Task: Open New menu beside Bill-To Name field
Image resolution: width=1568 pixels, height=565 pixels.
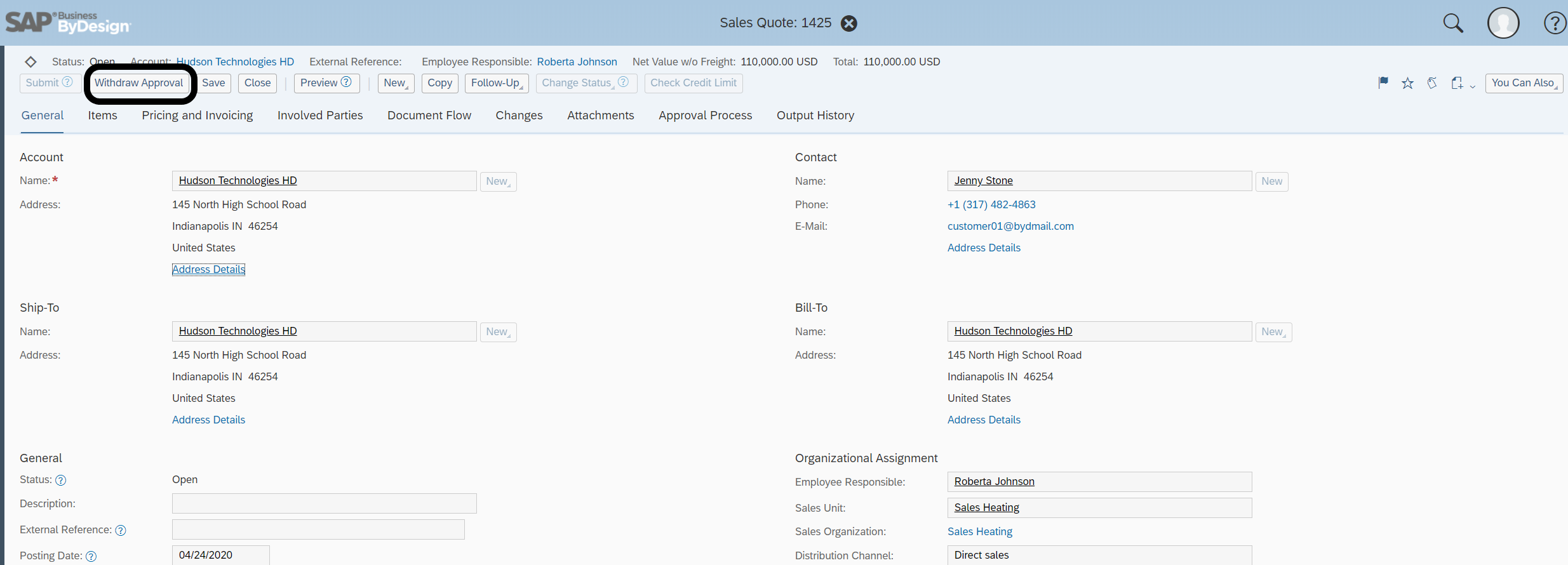Action: pyautogui.click(x=1273, y=332)
